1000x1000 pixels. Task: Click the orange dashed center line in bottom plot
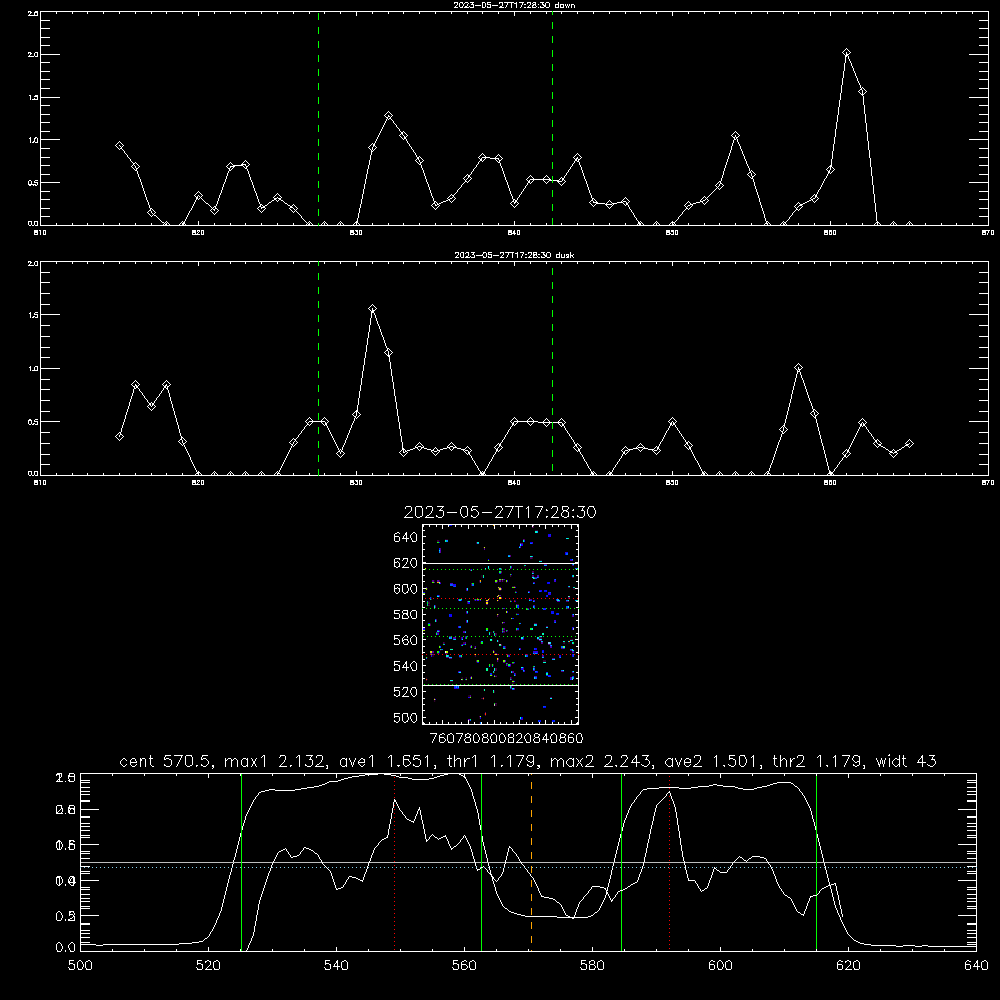531,861
